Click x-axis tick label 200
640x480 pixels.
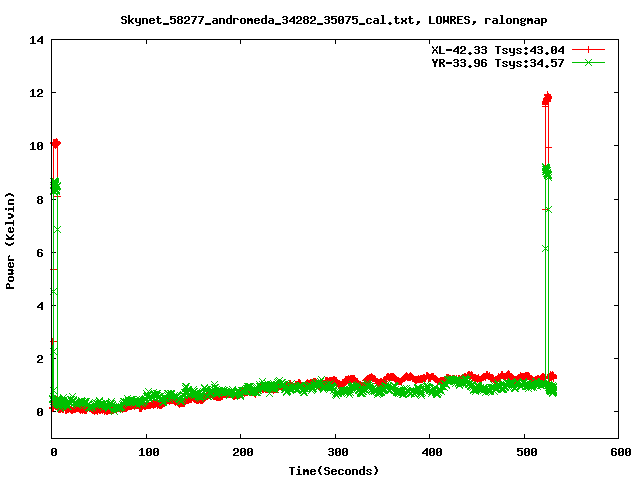(x=243, y=452)
